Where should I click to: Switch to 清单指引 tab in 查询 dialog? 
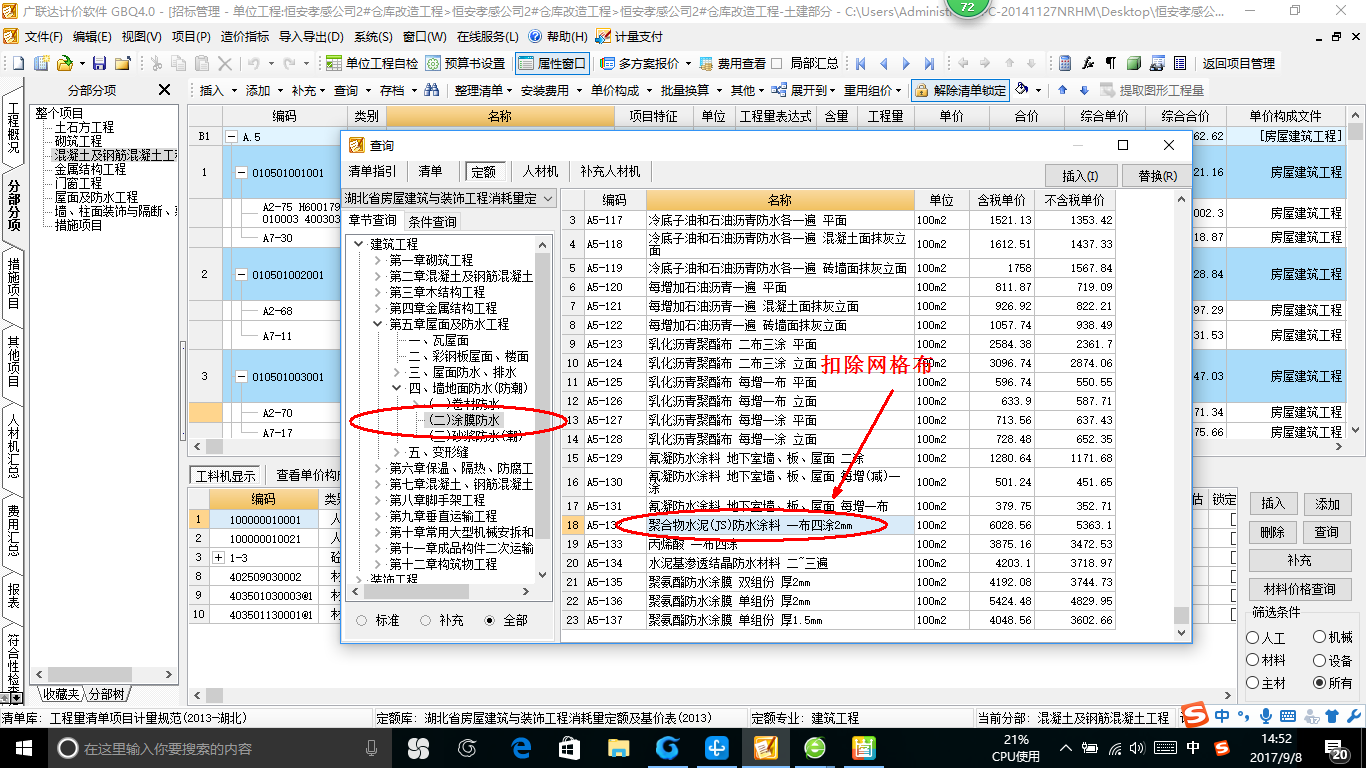pyautogui.click(x=372, y=172)
